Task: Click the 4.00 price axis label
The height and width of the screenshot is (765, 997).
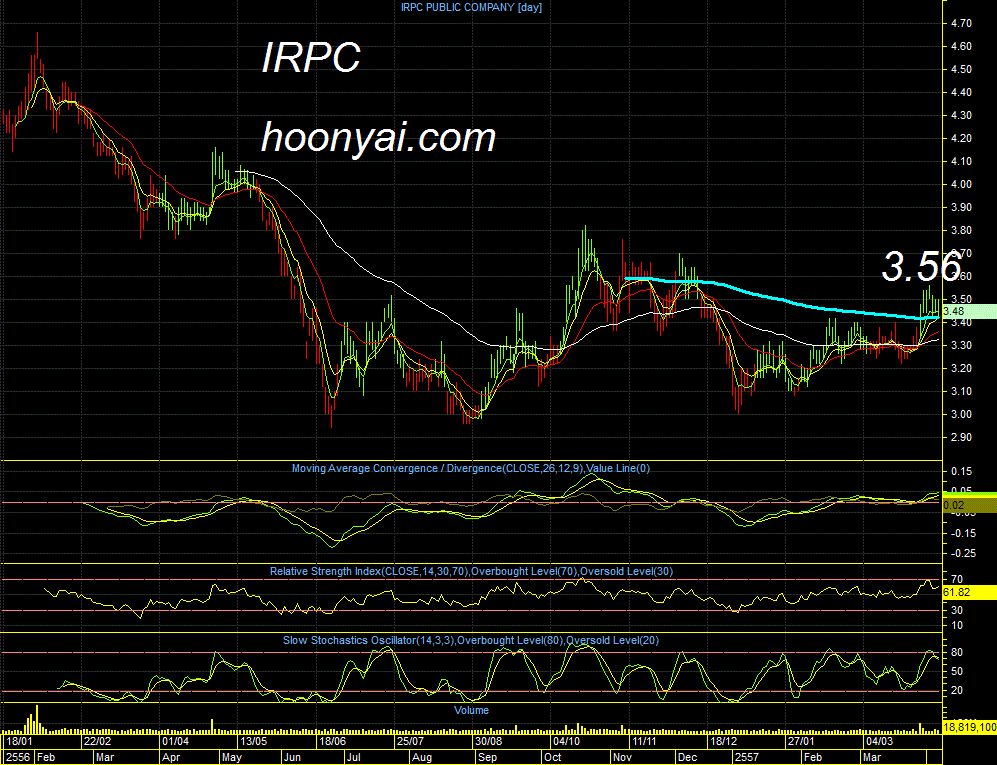Action: click(x=961, y=184)
